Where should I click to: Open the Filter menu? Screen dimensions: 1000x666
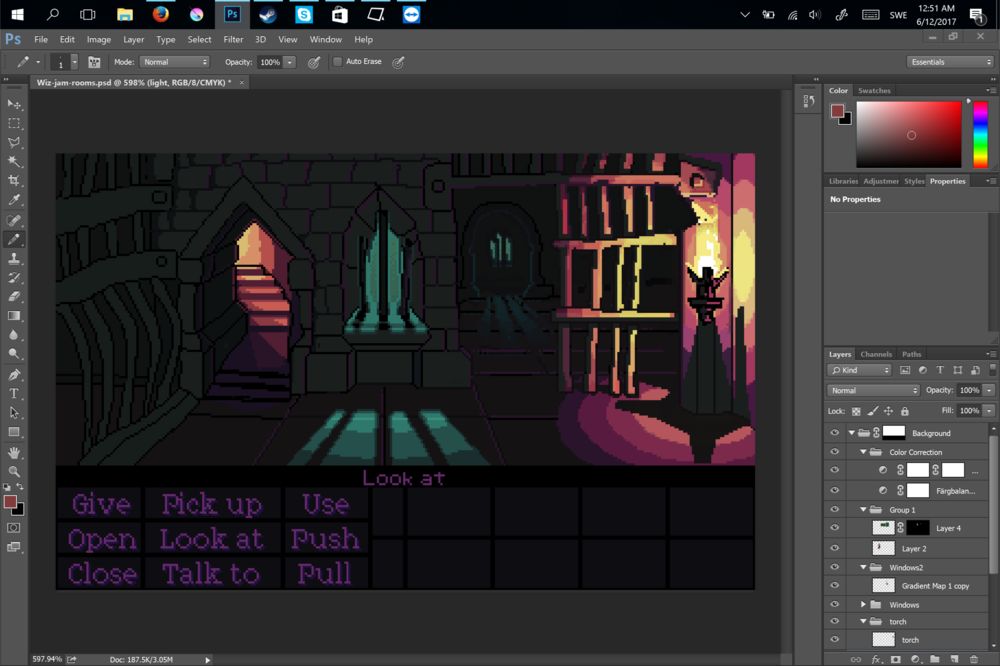(x=233, y=39)
